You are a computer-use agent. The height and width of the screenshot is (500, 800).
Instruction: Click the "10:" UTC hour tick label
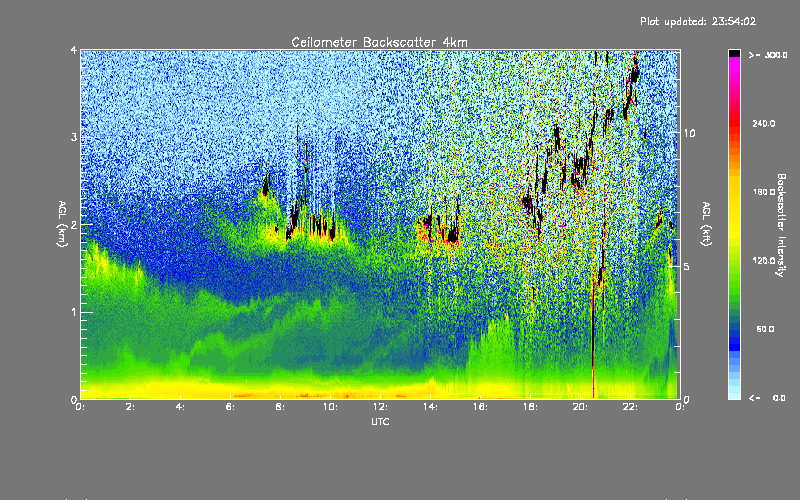pos(330,407)
